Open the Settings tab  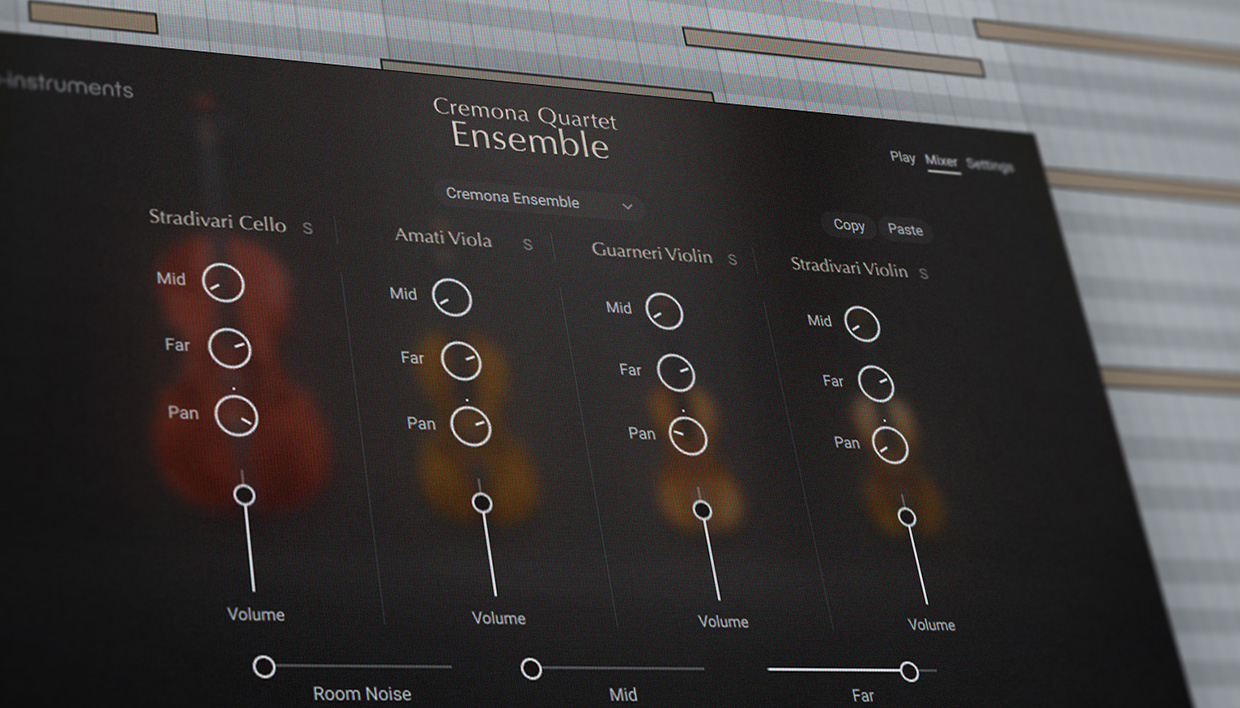(x=990, y=165)
